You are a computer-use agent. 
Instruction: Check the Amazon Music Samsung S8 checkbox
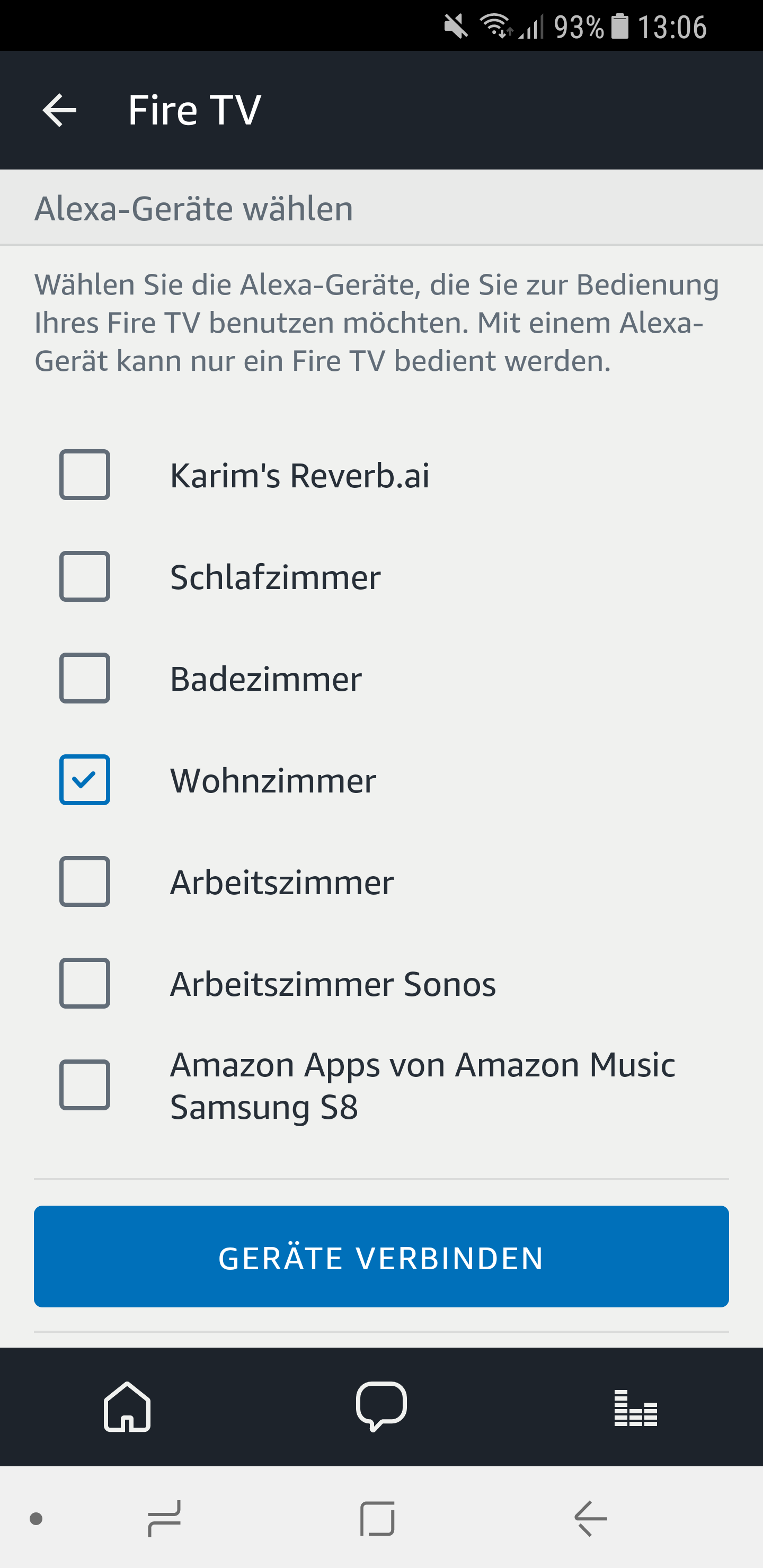(x=85, y=1085)
